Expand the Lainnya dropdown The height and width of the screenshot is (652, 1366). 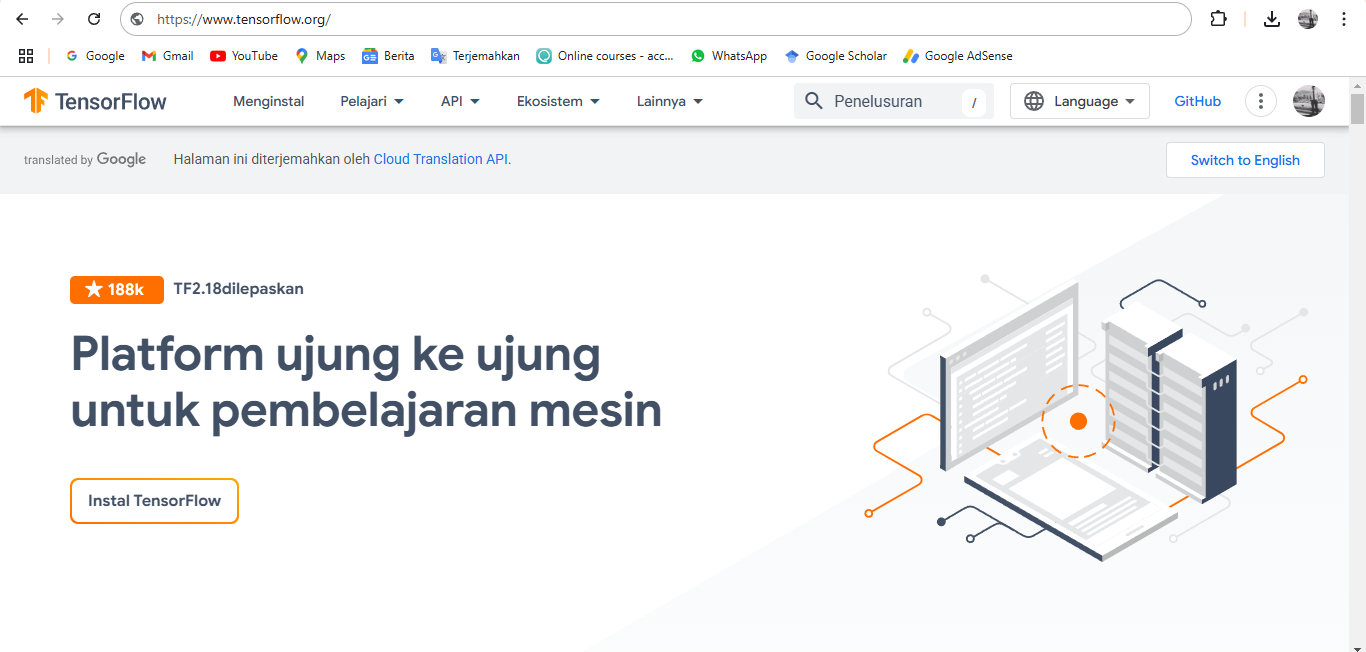[x=670, y=101]
